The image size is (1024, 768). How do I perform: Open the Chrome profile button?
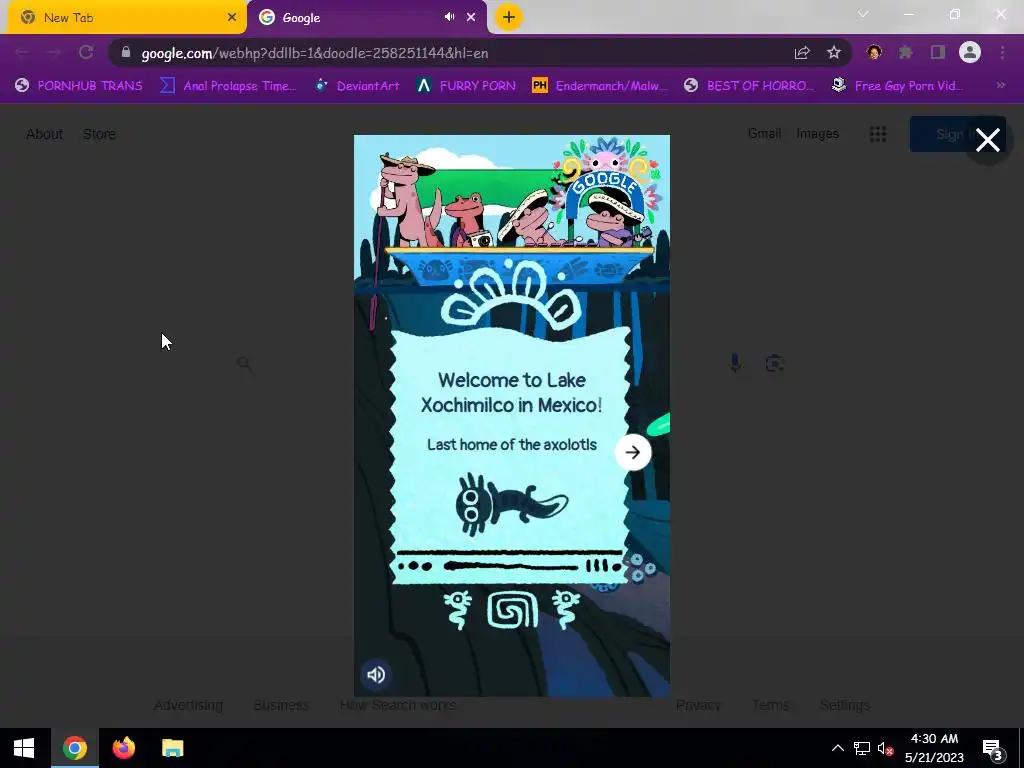pos(970,52)
